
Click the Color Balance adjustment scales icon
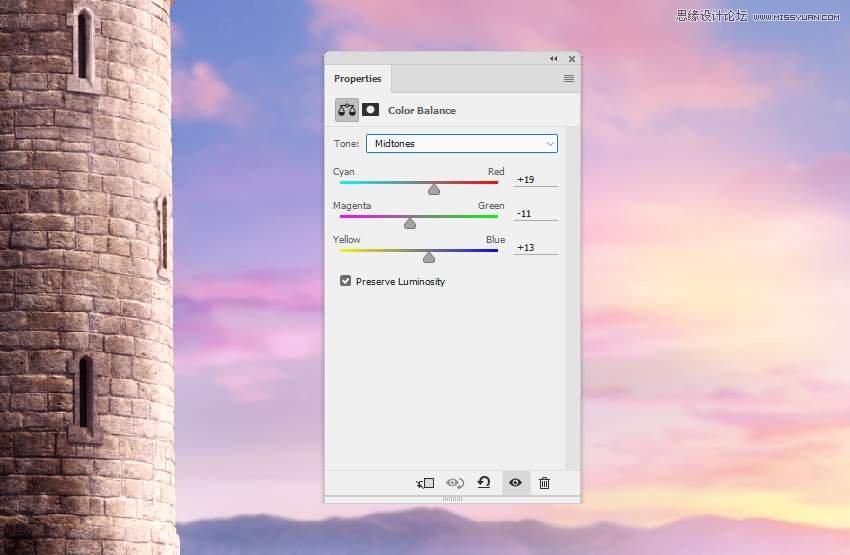[x=347, y=110]
